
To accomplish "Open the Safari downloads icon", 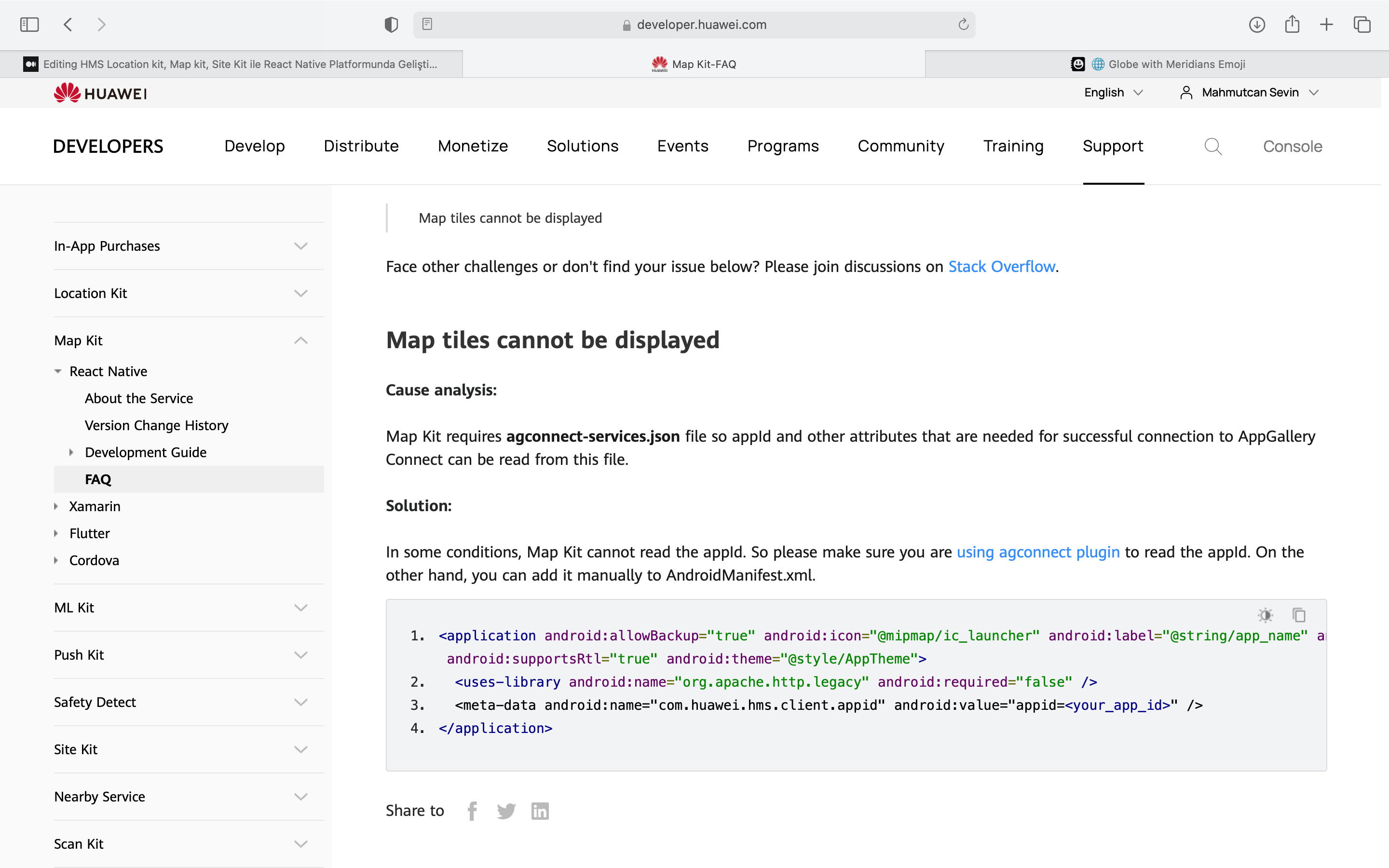I will pyautogui.click(x=1257, y=25).
